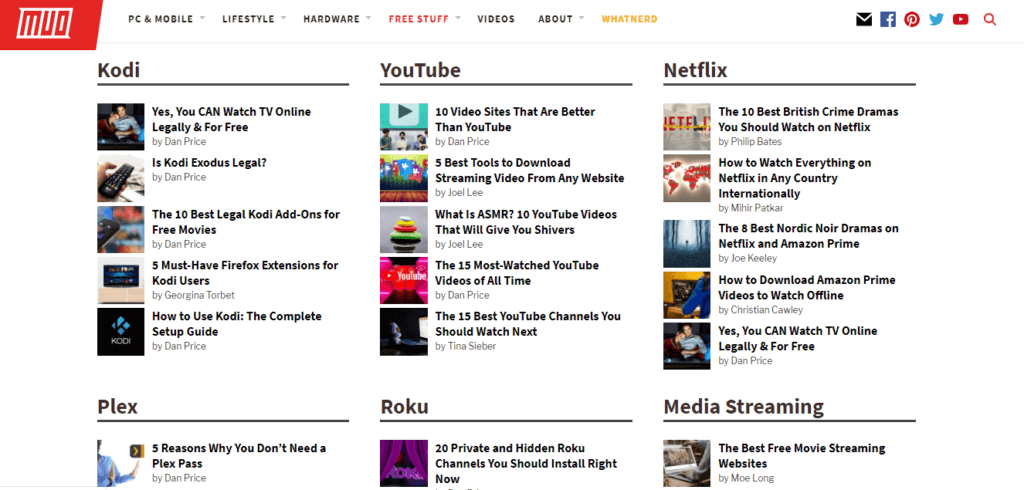Click author 'by Tina Sieber'
Image resolution: width=1024 pixels, height=490 pixels.
pyautogui.click(x=466, y=346)
